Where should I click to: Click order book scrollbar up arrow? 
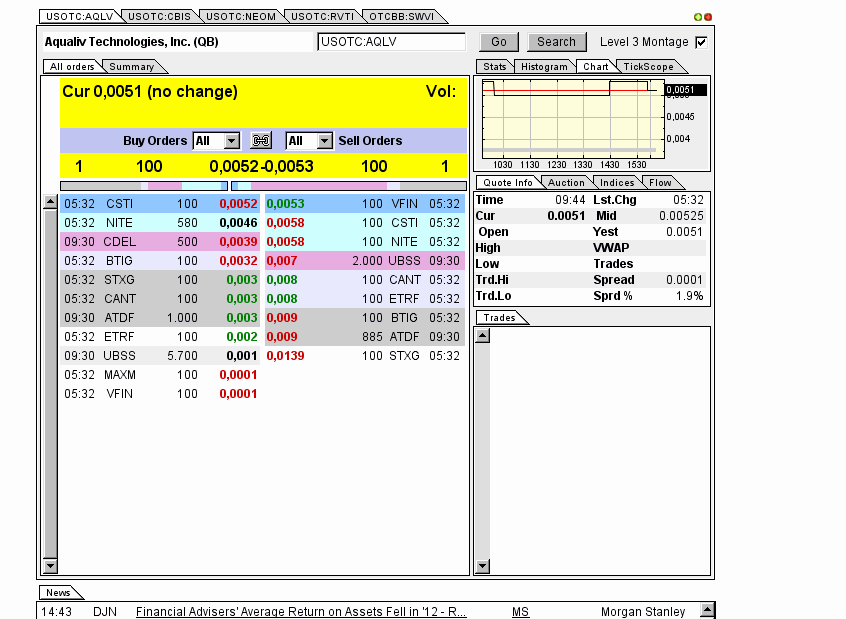tap(50, 202)
